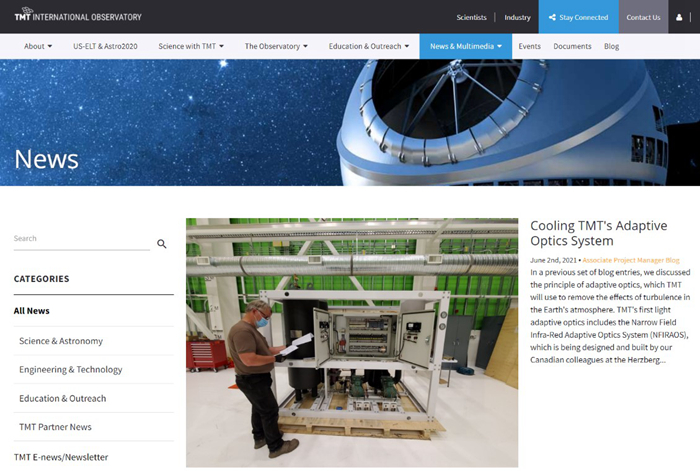
Task: Open the Documents page
Action: tap(572, 46)
